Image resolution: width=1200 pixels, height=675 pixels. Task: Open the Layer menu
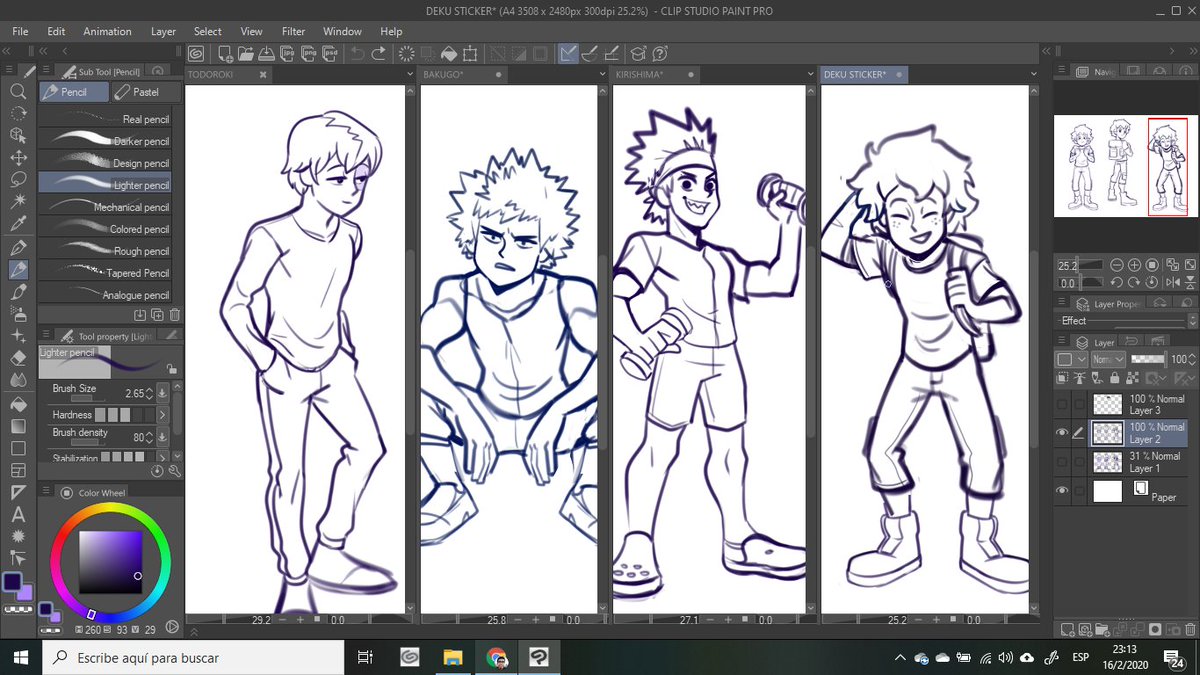pos(163,31)
